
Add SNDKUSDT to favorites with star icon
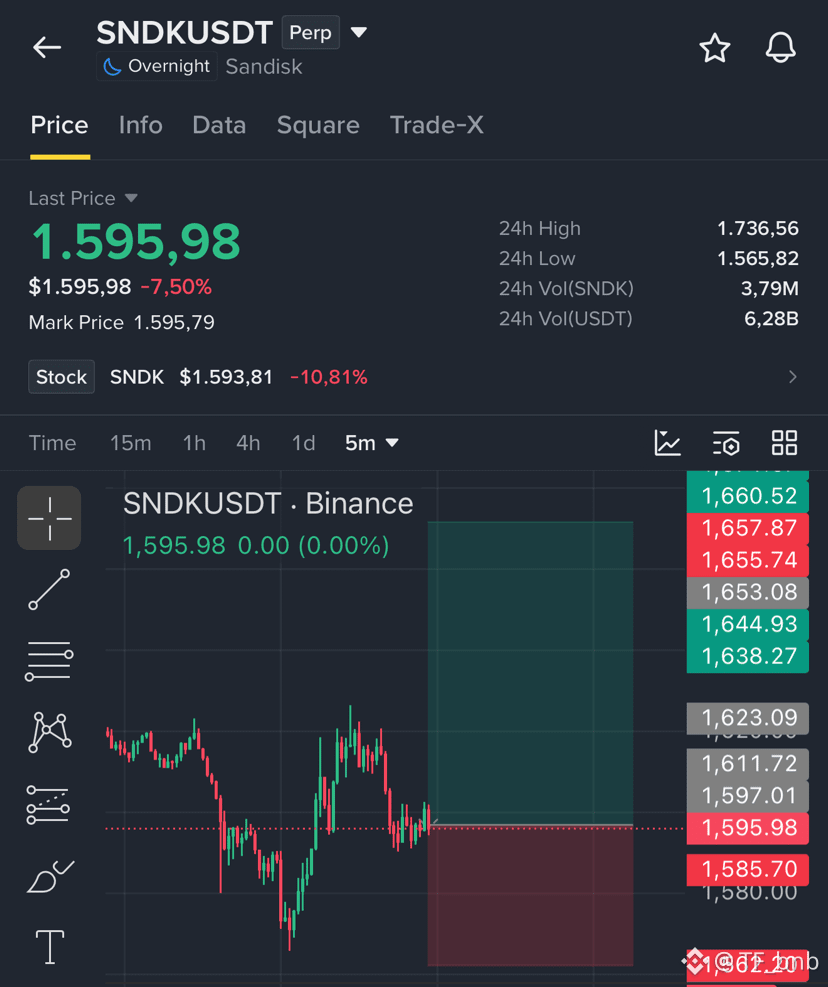coord(715,48)
